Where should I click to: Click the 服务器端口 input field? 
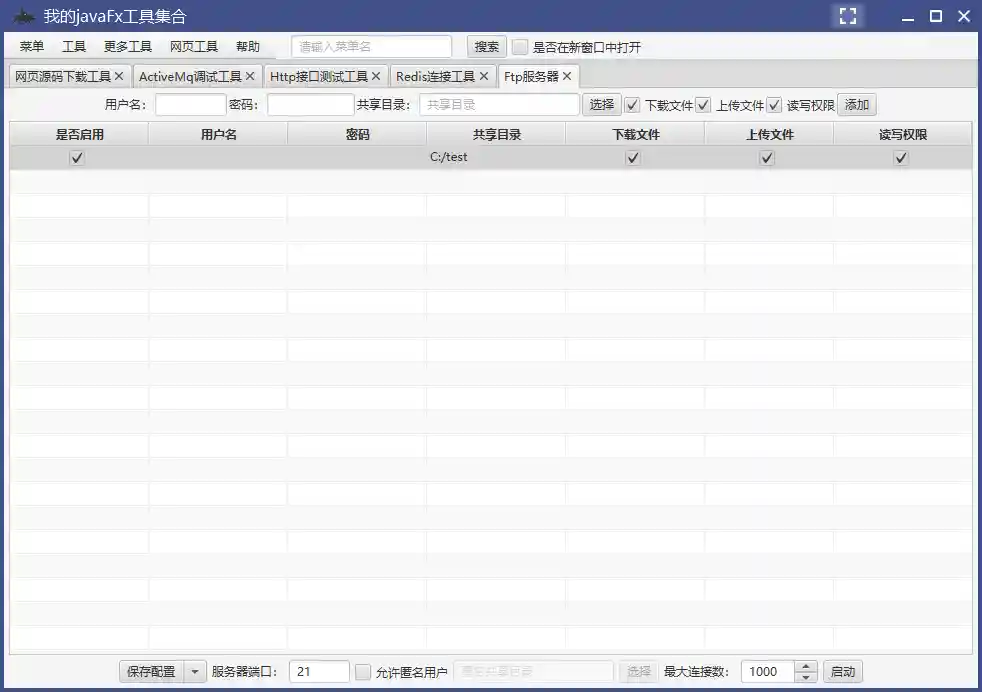318,671
